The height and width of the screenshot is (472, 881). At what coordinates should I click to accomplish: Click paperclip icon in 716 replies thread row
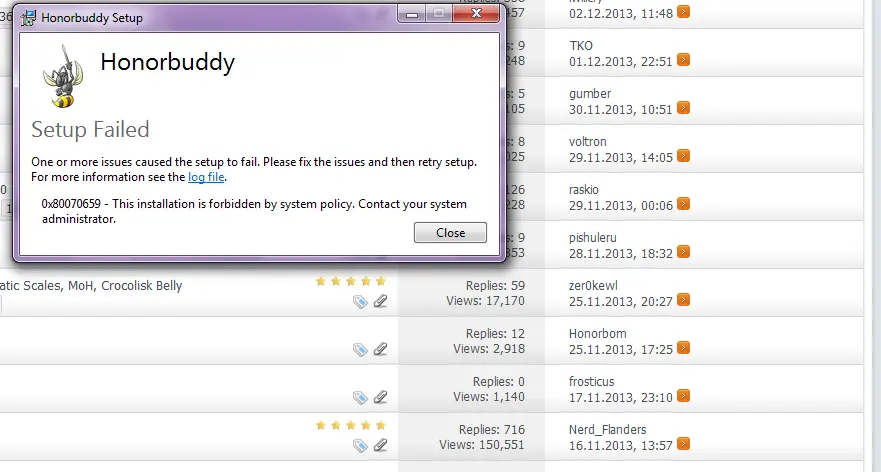(380, 445)
